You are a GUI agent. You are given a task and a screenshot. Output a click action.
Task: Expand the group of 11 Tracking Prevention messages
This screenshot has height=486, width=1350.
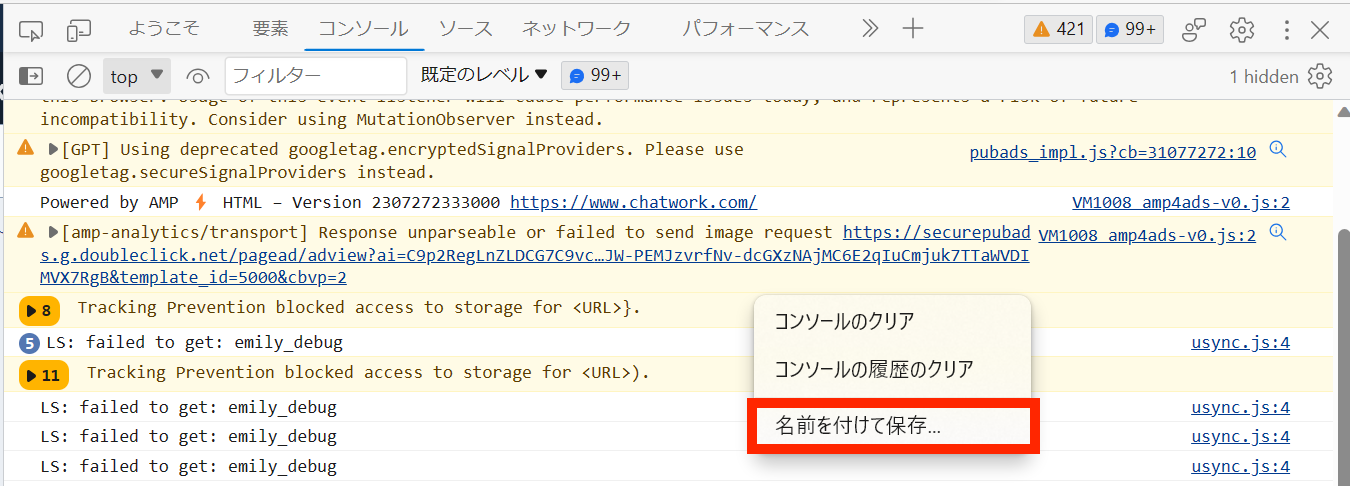tap(45, 376)
